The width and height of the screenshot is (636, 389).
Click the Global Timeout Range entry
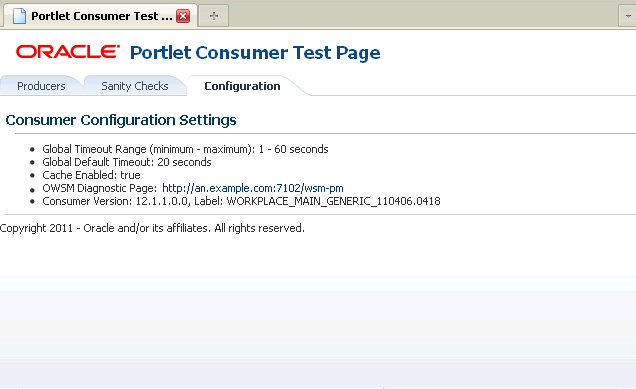(x=185, y=149)
